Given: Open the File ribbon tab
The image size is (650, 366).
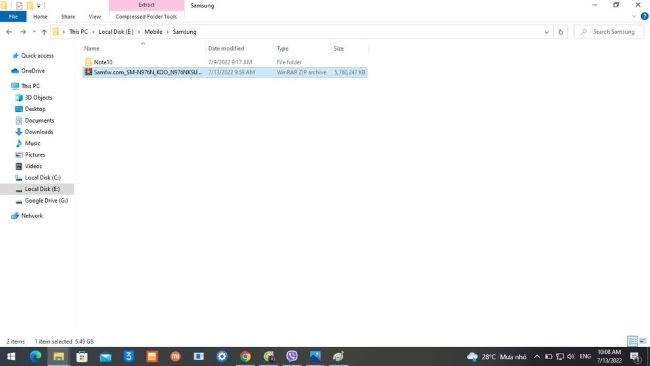Looking at the screenshot, I should [13, 17].
